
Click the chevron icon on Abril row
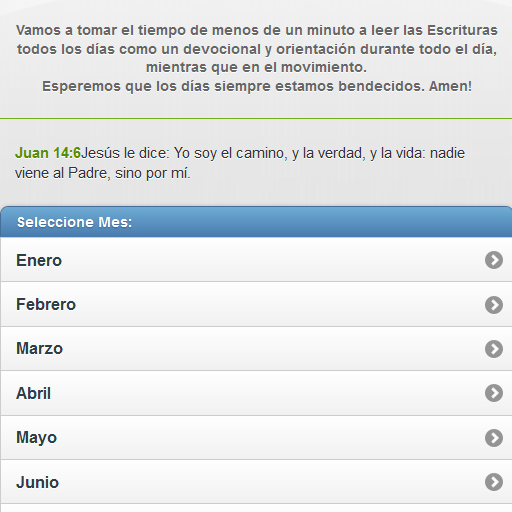pos(494,393)
